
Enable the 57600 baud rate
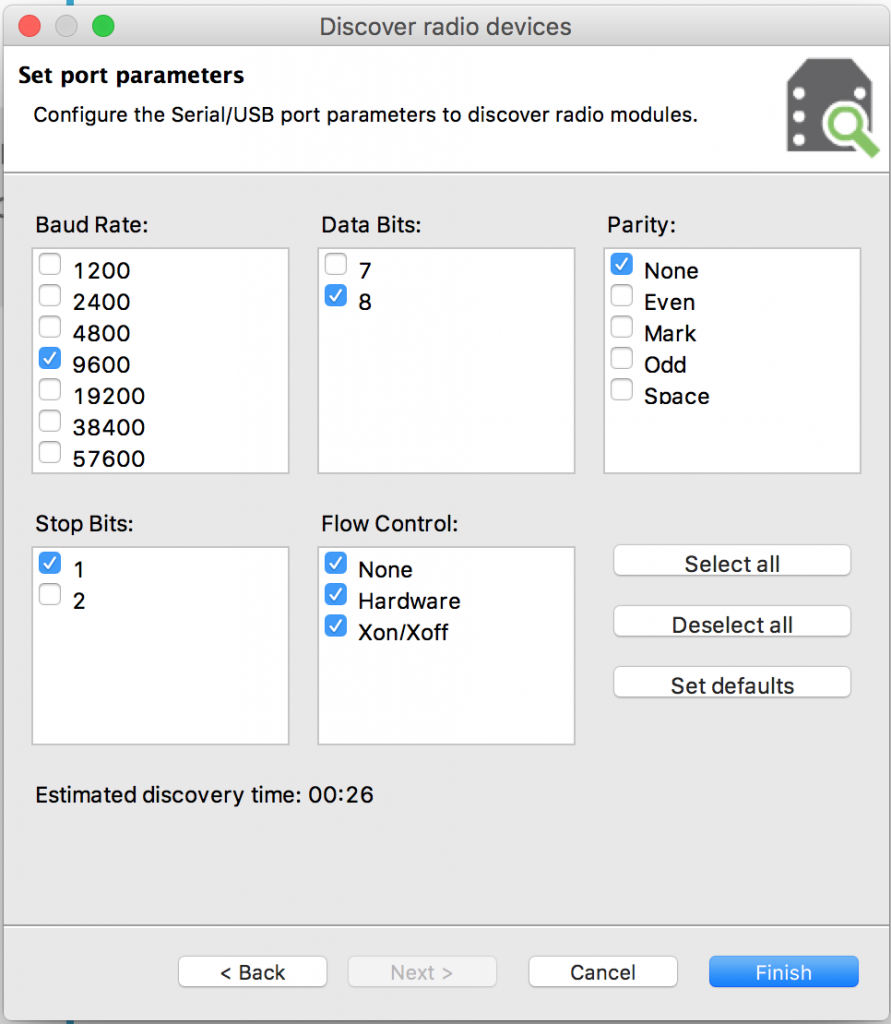49,452
